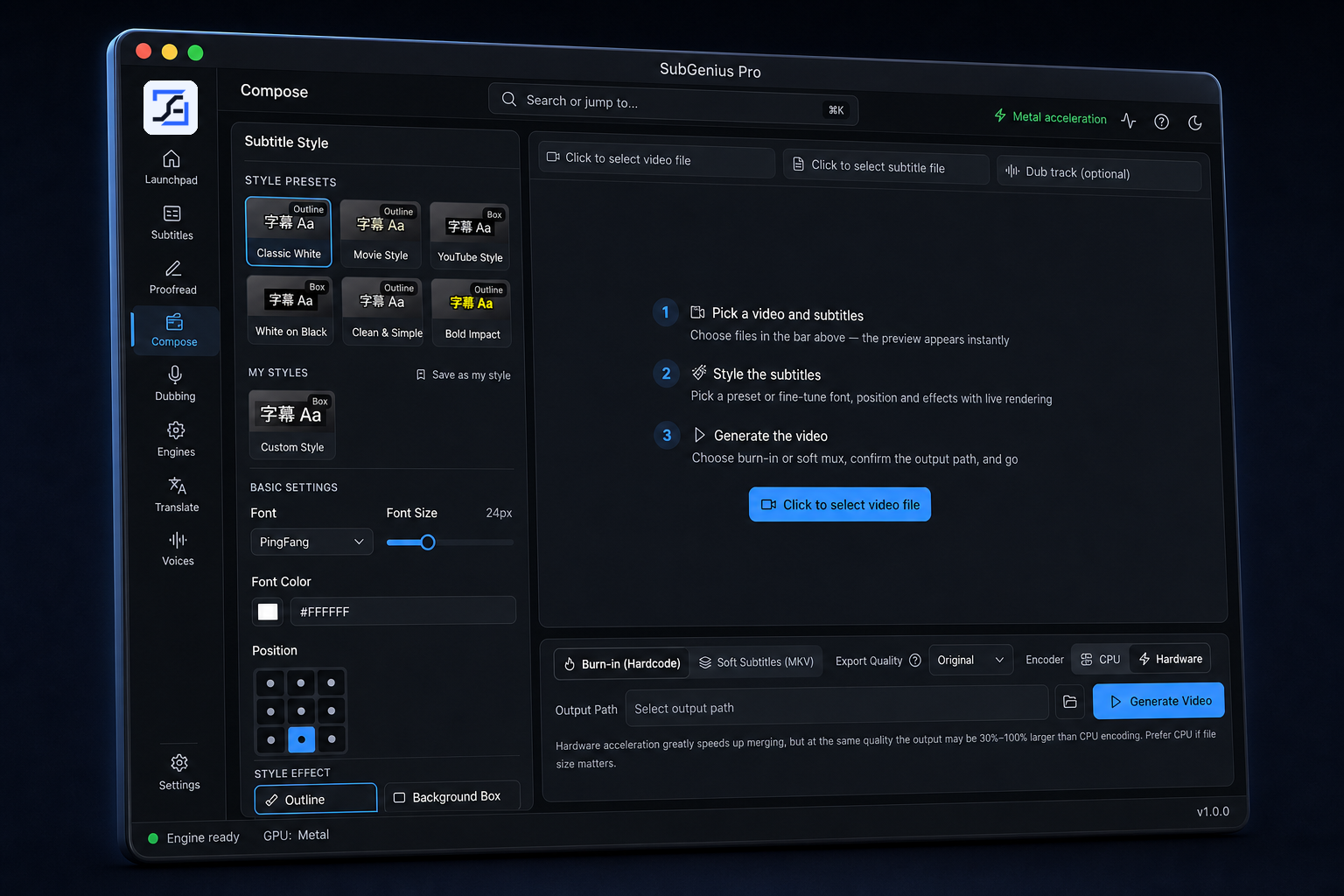Open the Dubbing section
1344x896 pixels.
175,384
